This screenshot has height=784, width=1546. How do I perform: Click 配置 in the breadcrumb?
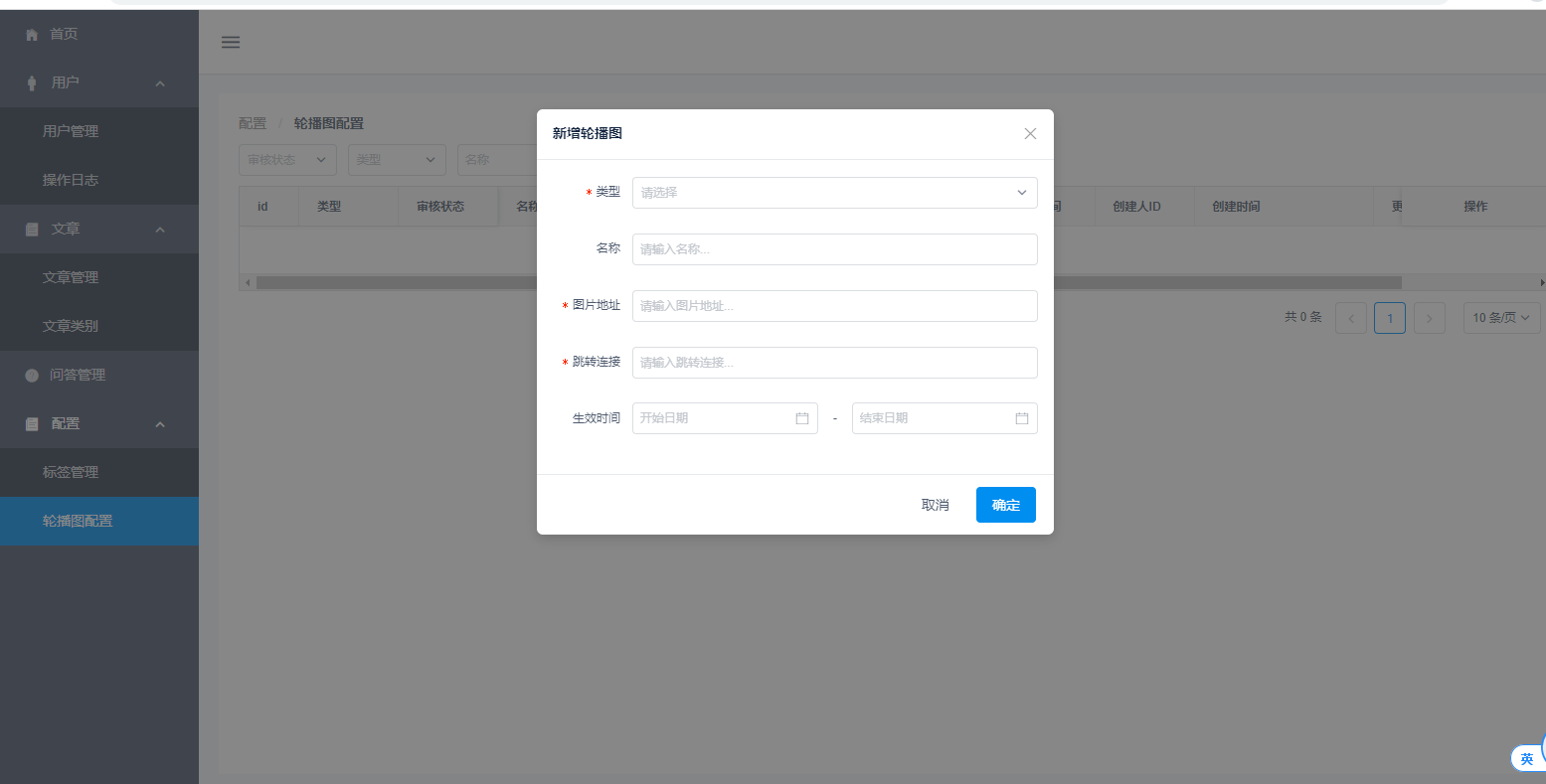coord(253,123)
